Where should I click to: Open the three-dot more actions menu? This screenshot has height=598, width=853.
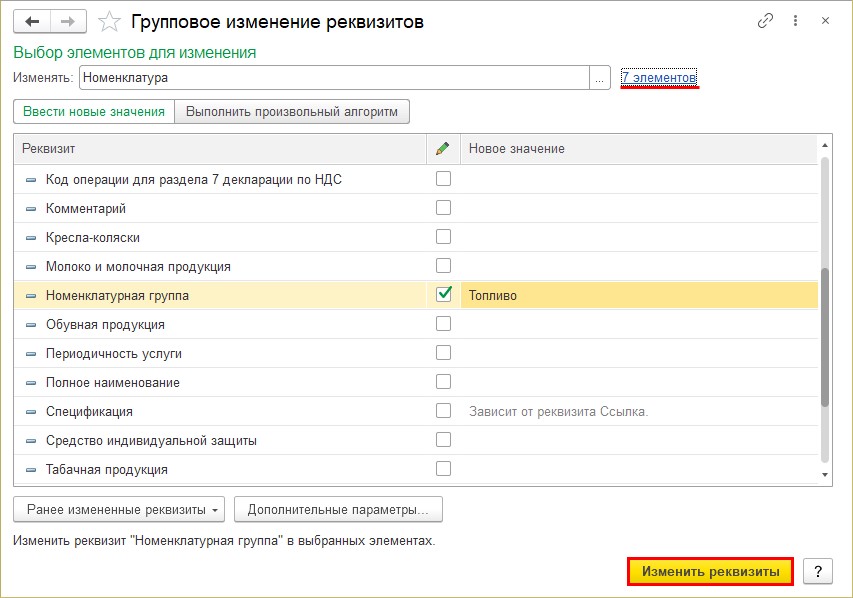click(x=795, y=20)
